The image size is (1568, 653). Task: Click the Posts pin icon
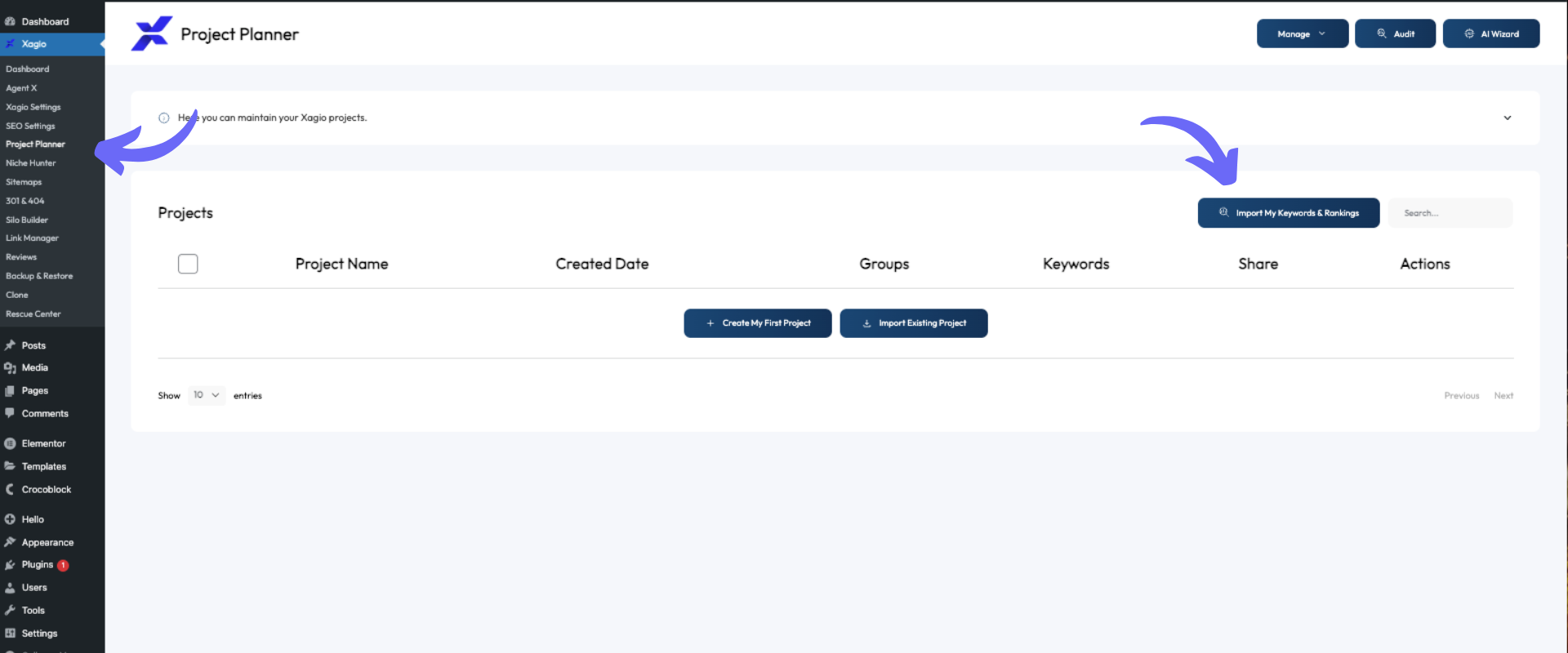click(10, 345)
